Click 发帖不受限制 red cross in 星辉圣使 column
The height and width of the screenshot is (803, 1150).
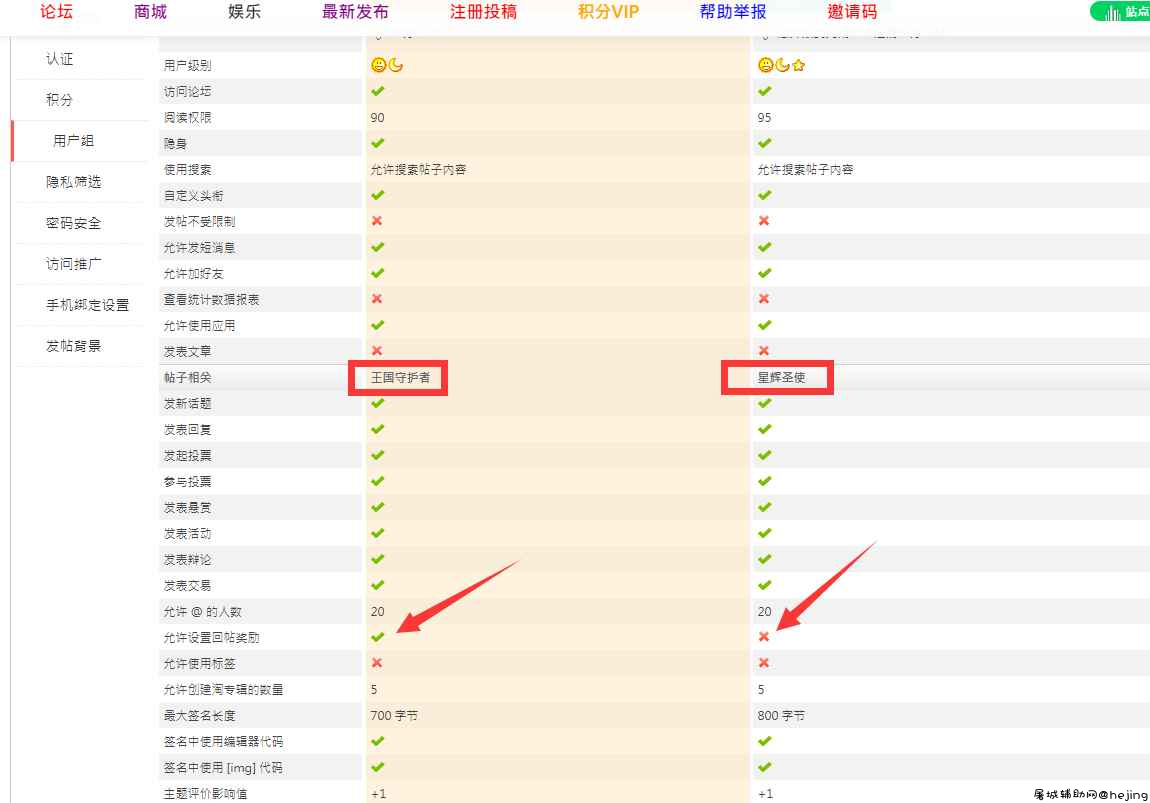click(x=764, y=221)
